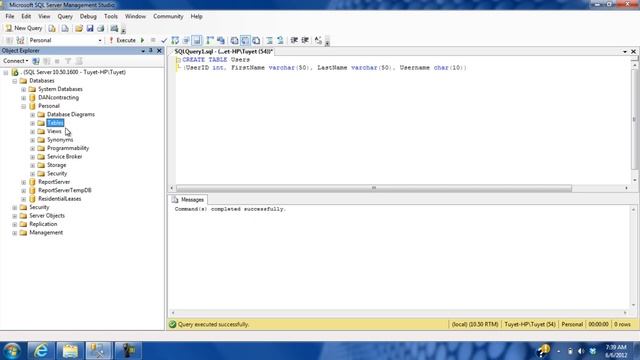The image size is (640, 360).
Task: Select the Management folder
Action: pos(46,232)
